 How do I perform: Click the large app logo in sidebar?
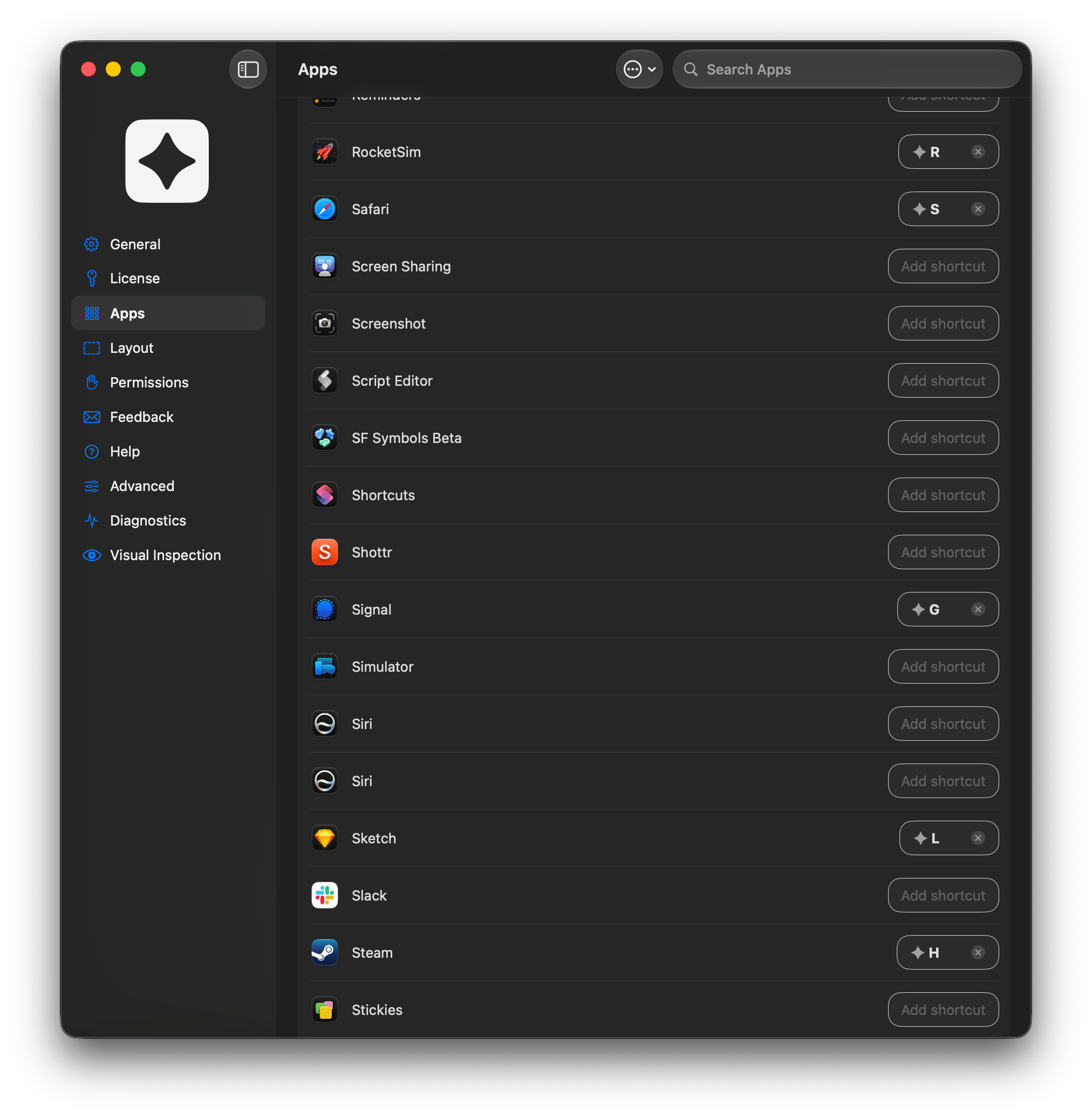pos(167,161)
